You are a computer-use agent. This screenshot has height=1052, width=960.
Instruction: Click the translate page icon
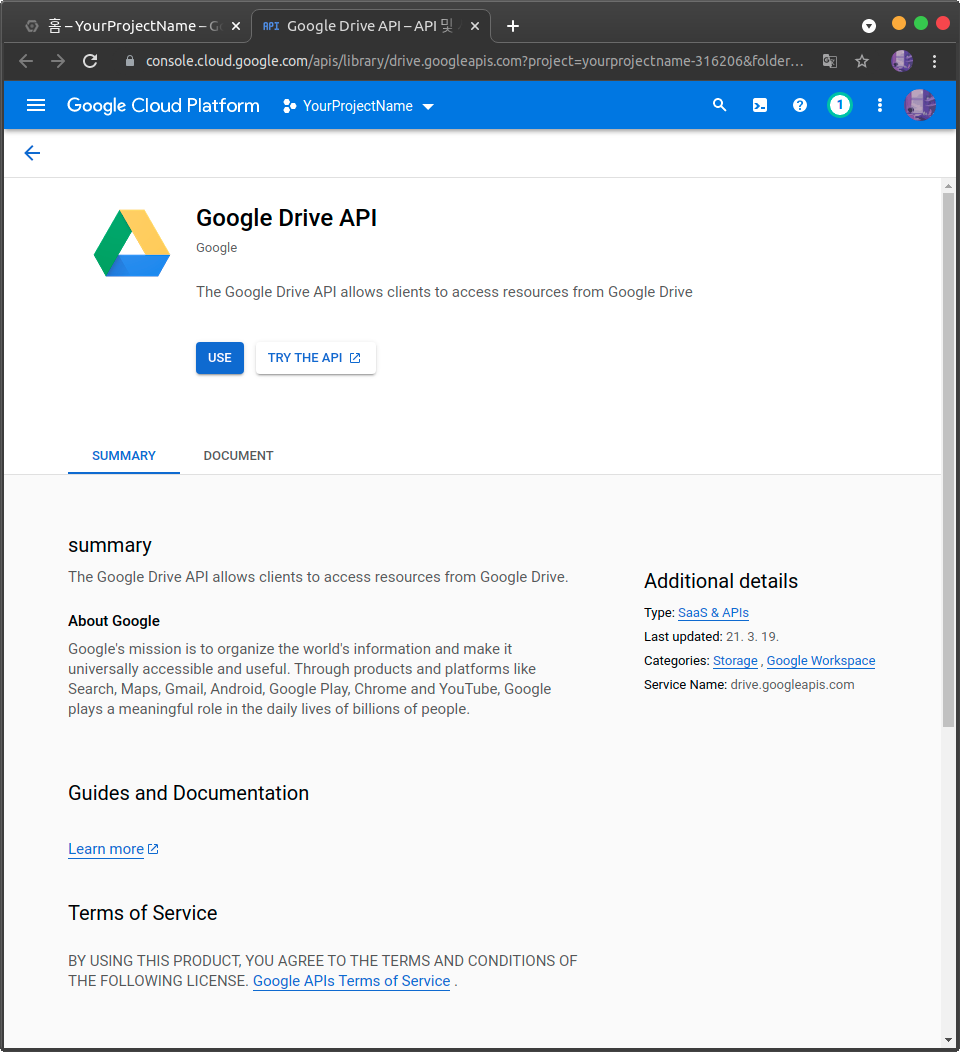point(830,61)
